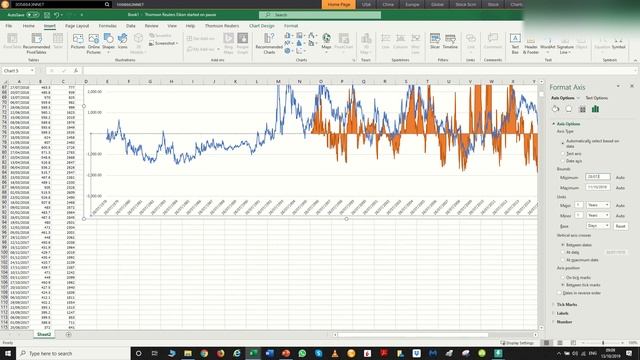Image resolution: width=640 pixels, height=360 pixels.
Task: Click the Windows Start button
Action: pos(8,353)
